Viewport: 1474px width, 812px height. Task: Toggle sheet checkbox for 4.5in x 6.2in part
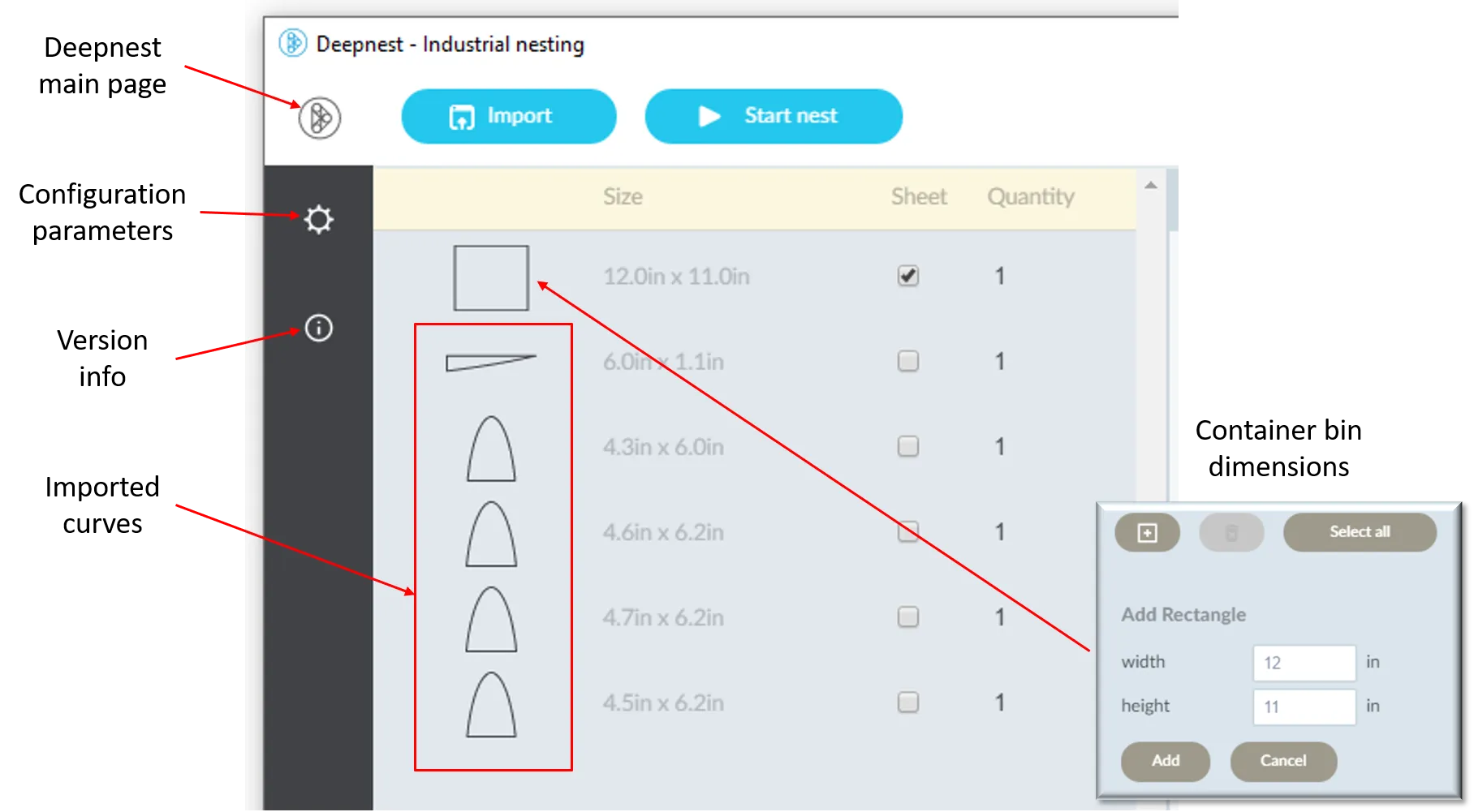pos(908,702)
